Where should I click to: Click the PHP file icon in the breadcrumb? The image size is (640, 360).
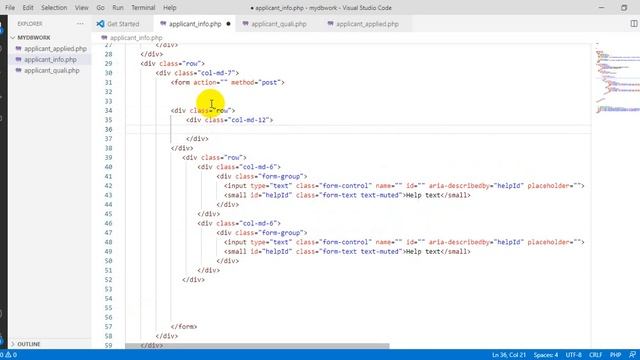[104, 38]
